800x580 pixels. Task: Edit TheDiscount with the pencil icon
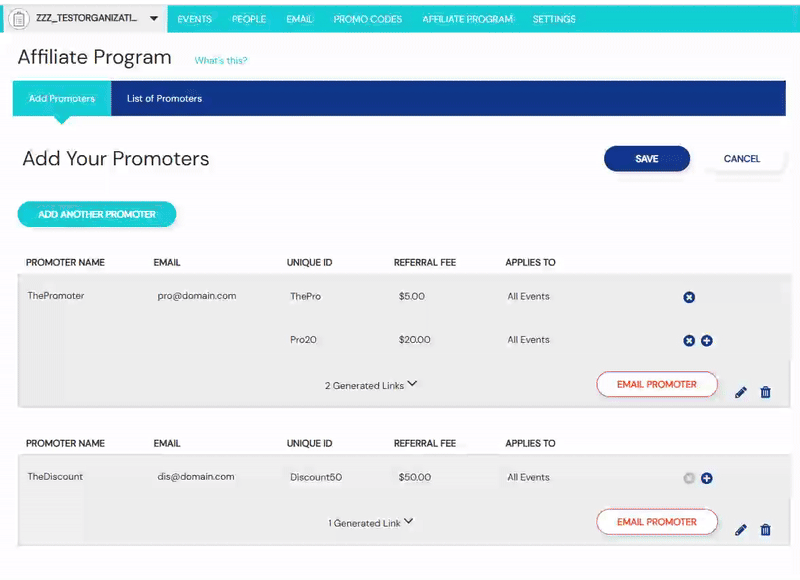click(741, 530)
